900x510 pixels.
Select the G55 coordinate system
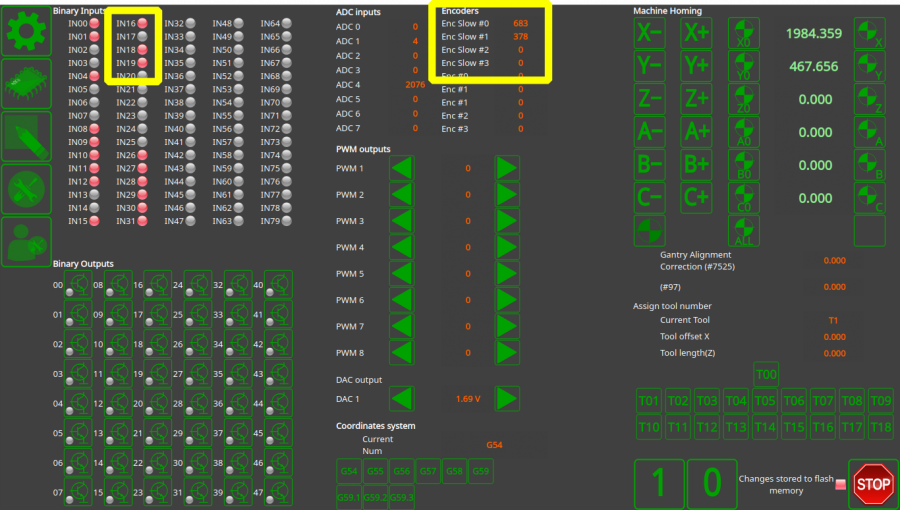[374, 471]
